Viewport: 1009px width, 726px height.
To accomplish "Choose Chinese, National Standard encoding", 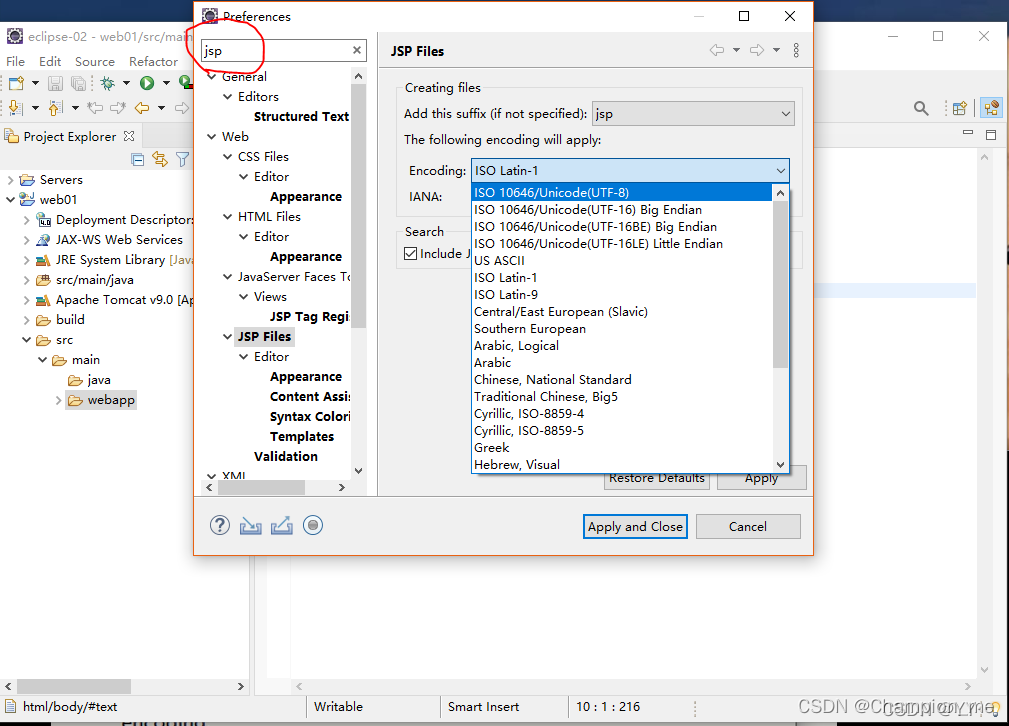I will pos(622,380).
